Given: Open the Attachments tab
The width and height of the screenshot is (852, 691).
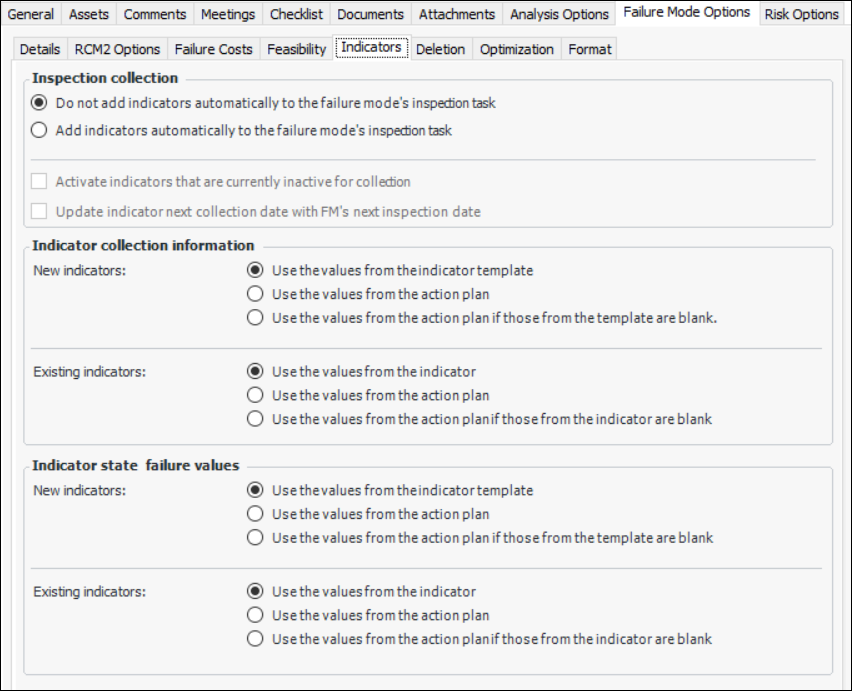Looking at the screenshot, I should [456, 14].
